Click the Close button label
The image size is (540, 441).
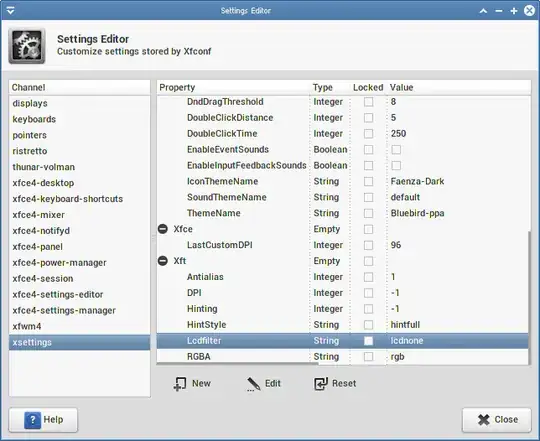pos(506,420)
